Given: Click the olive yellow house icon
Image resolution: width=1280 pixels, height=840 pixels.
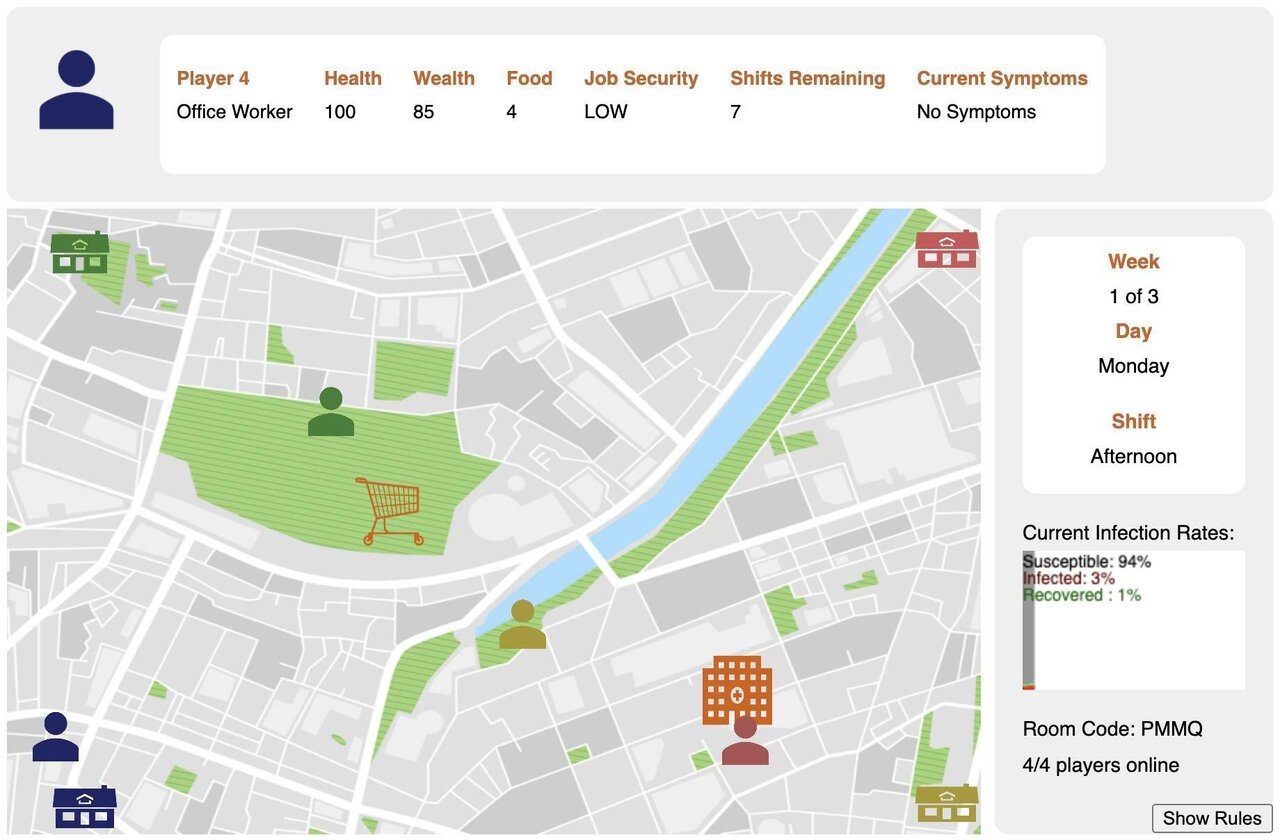Looking at the screenshot, I should (x=947, y=803).
